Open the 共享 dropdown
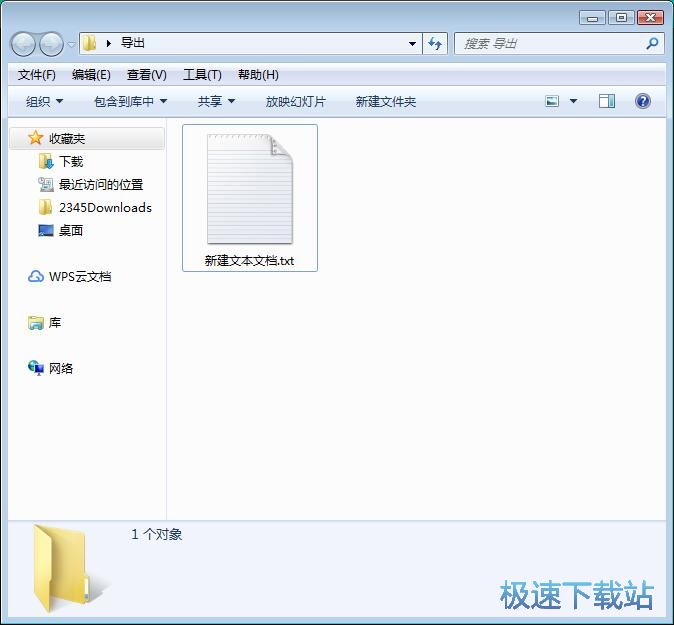 216,101
